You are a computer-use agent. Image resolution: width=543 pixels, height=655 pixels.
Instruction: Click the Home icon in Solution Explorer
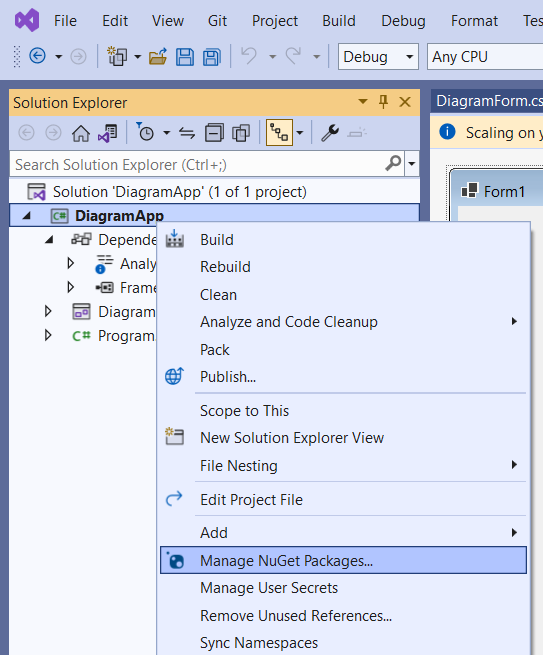click(81, 134)
